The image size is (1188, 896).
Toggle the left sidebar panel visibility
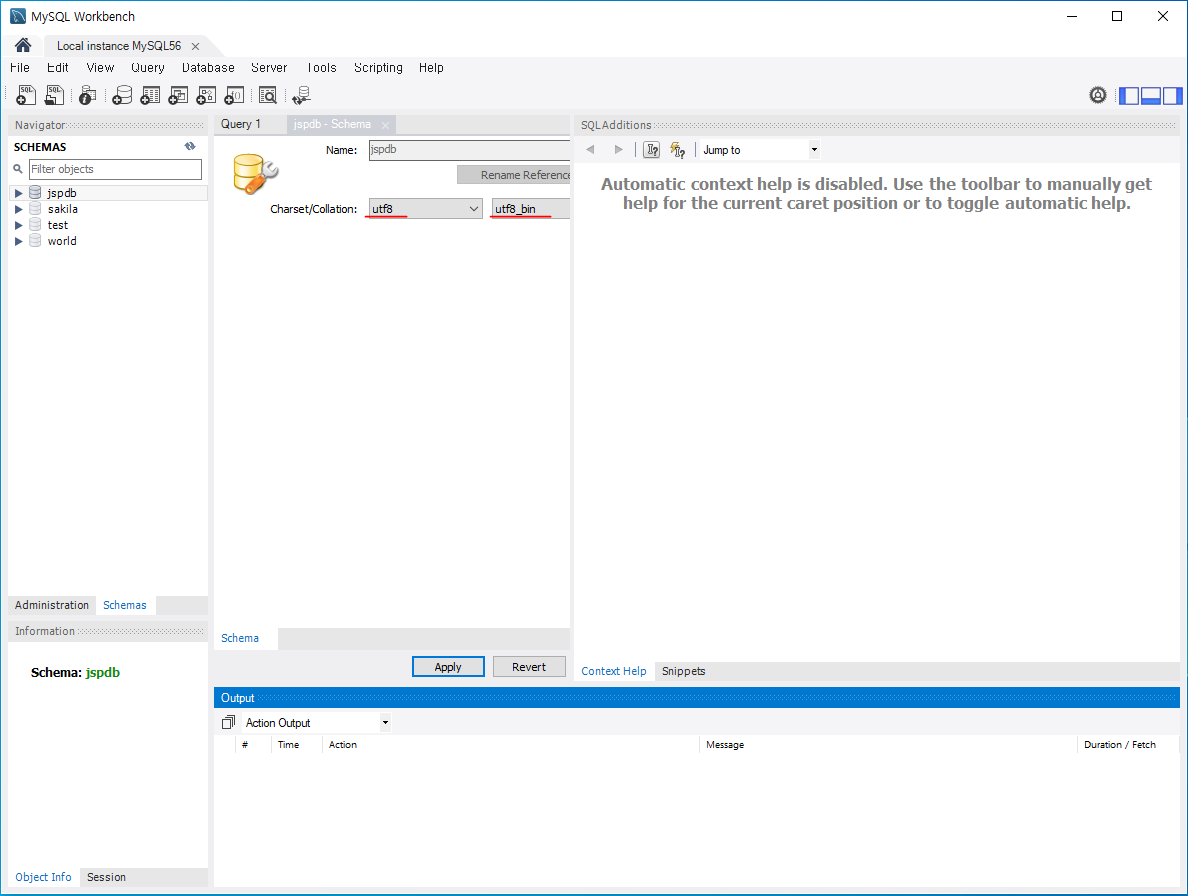pyautogui.click(x=1130, y=95)
